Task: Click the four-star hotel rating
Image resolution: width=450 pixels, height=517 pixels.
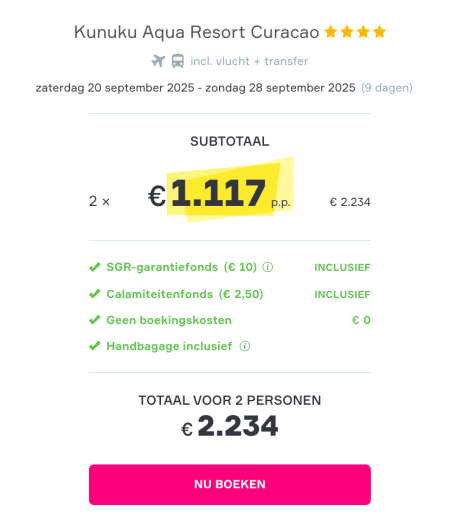Action: click(355, 32)
